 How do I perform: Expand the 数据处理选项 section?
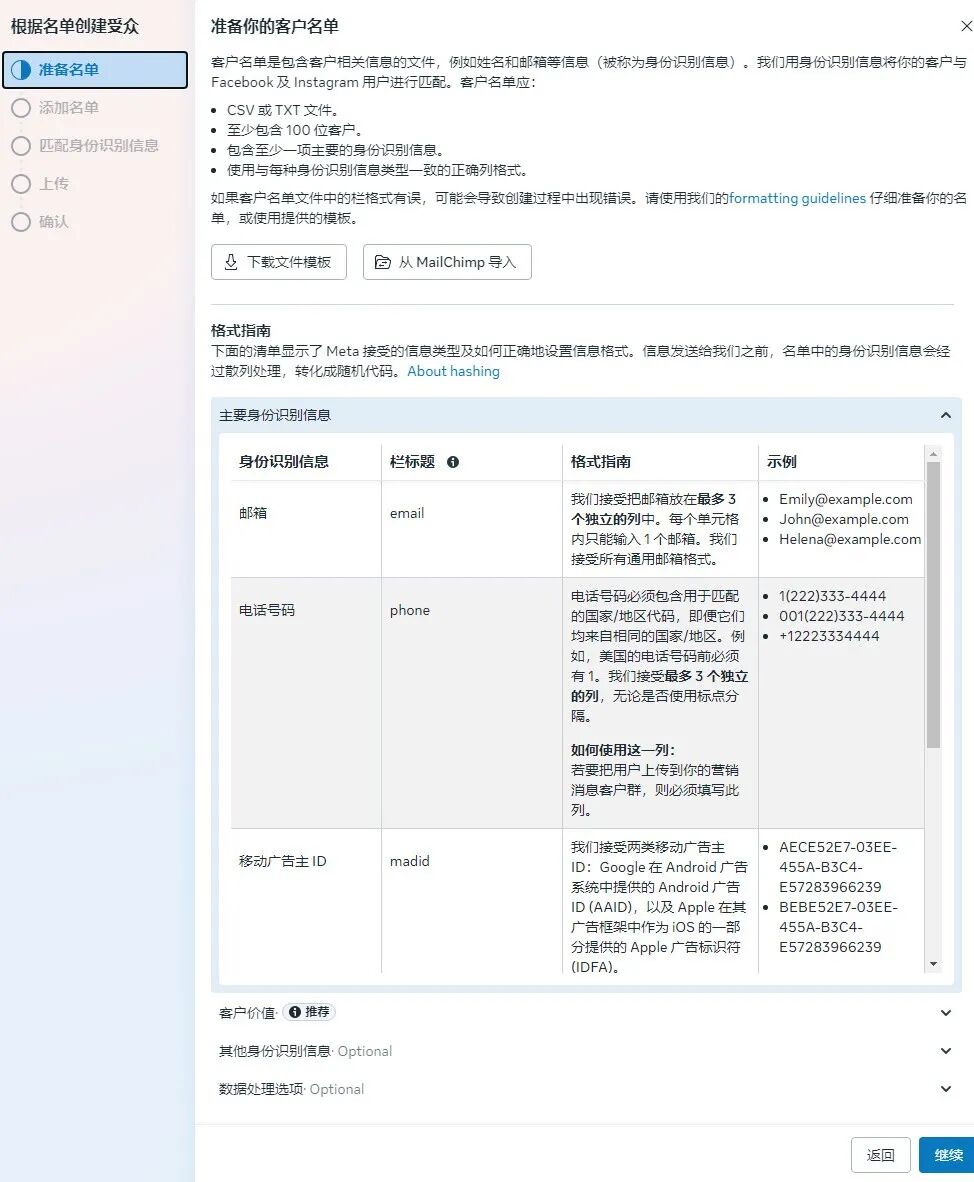coord(946,1089)
